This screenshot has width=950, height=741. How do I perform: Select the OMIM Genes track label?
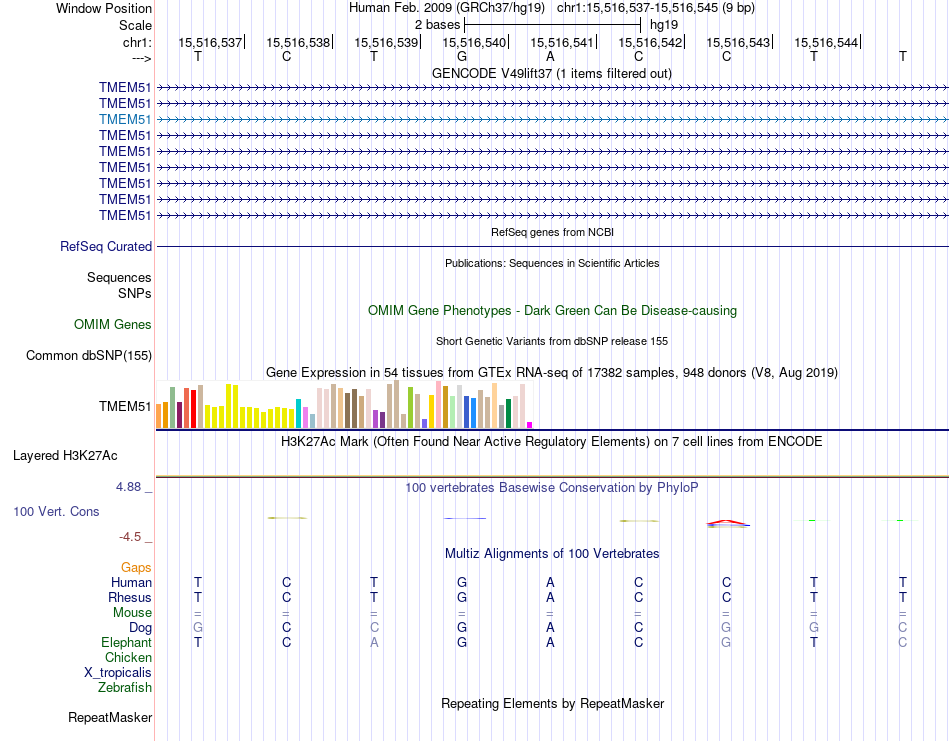pos(113,324)
